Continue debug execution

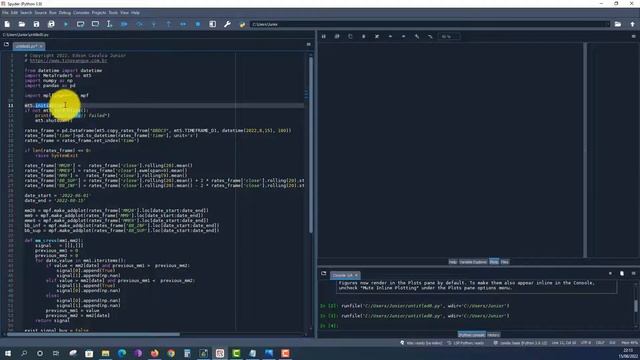tap(183, 24)
